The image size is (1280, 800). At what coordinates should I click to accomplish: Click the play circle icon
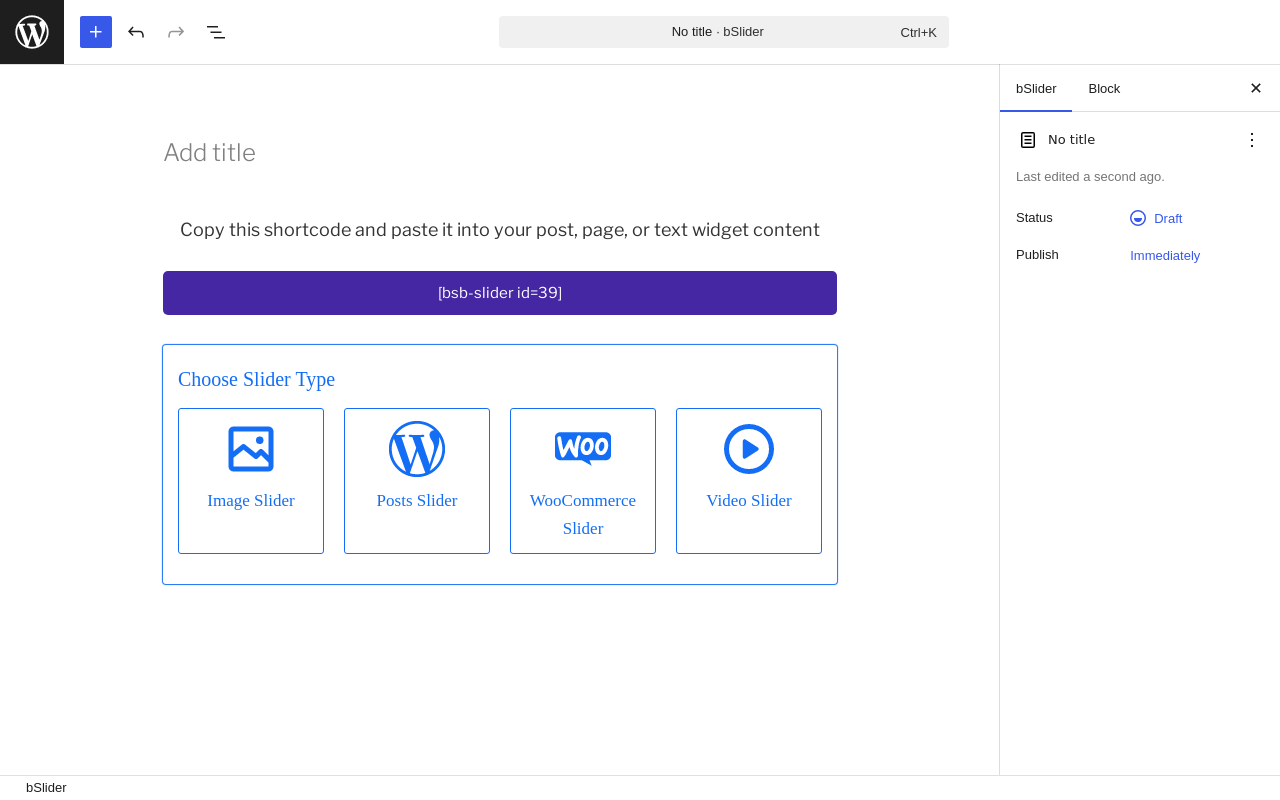[749, 449]
